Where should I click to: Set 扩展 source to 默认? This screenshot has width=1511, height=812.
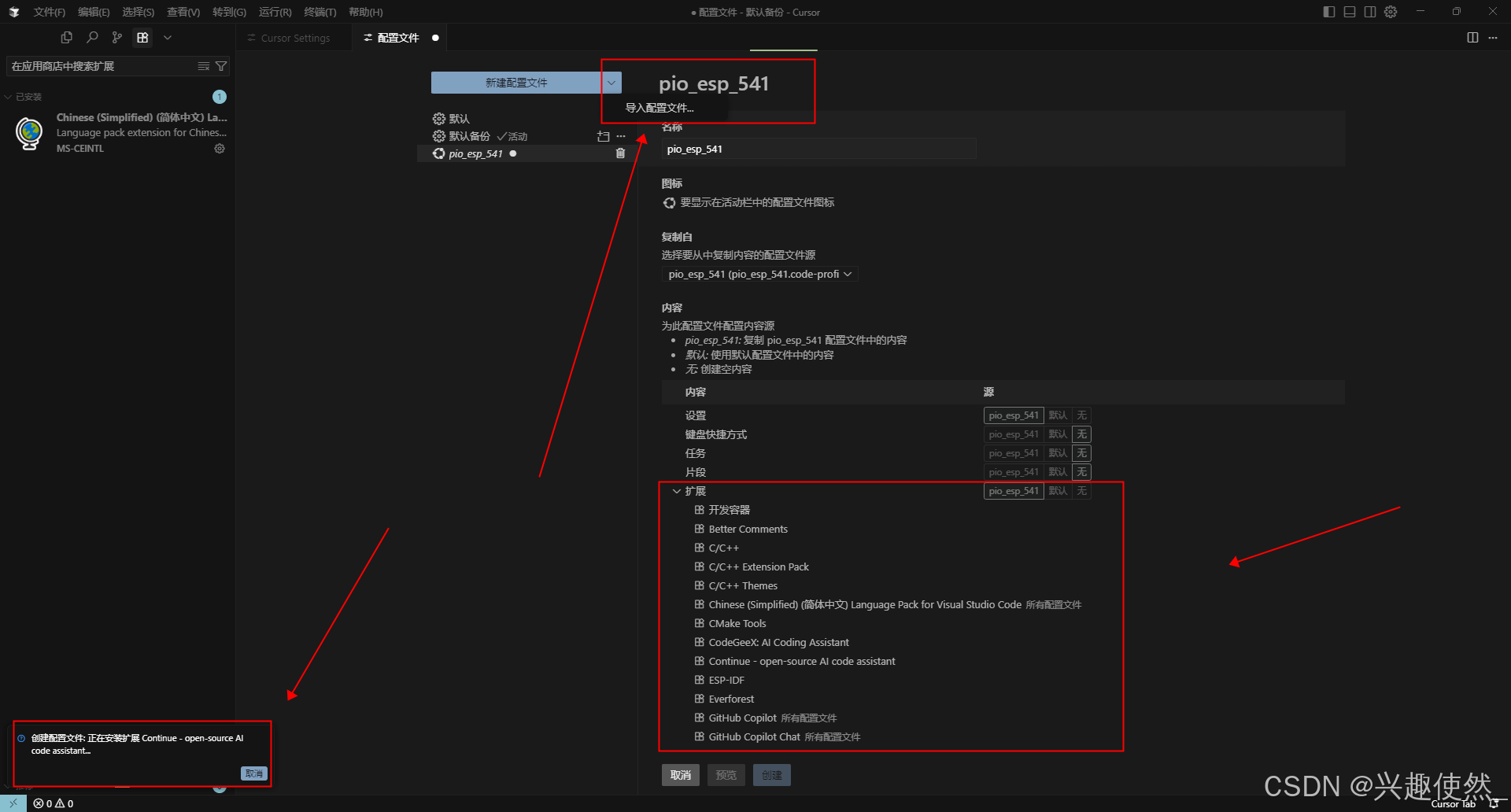1058,491
